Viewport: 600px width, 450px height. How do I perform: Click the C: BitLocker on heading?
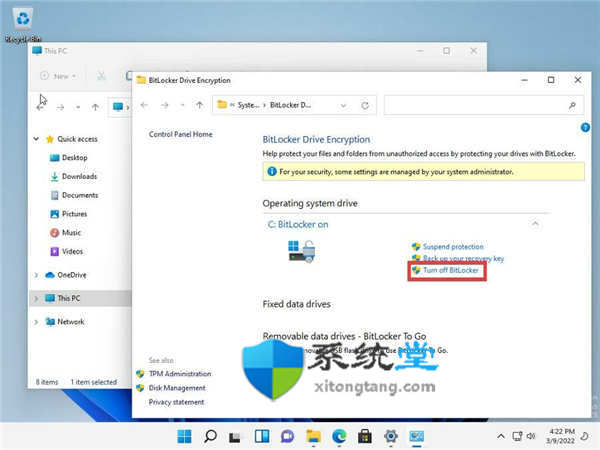point(298,225)
